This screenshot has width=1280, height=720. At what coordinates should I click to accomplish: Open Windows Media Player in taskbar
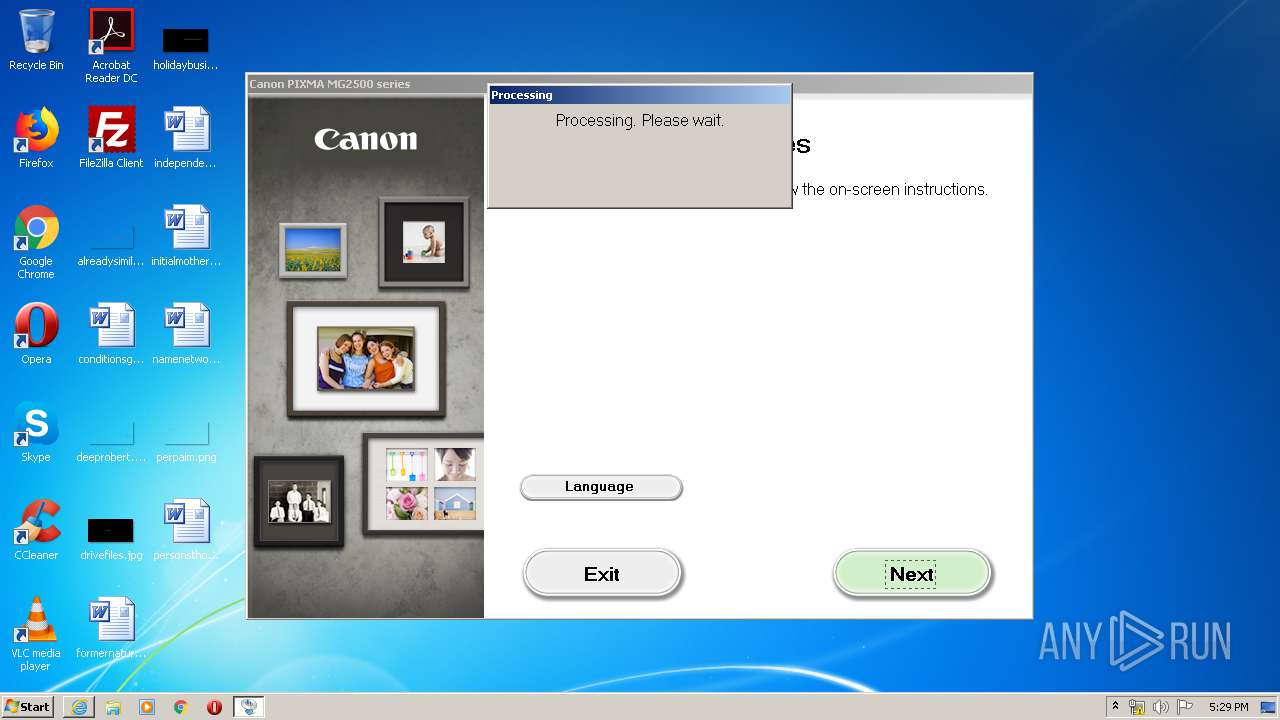[147, 707]
